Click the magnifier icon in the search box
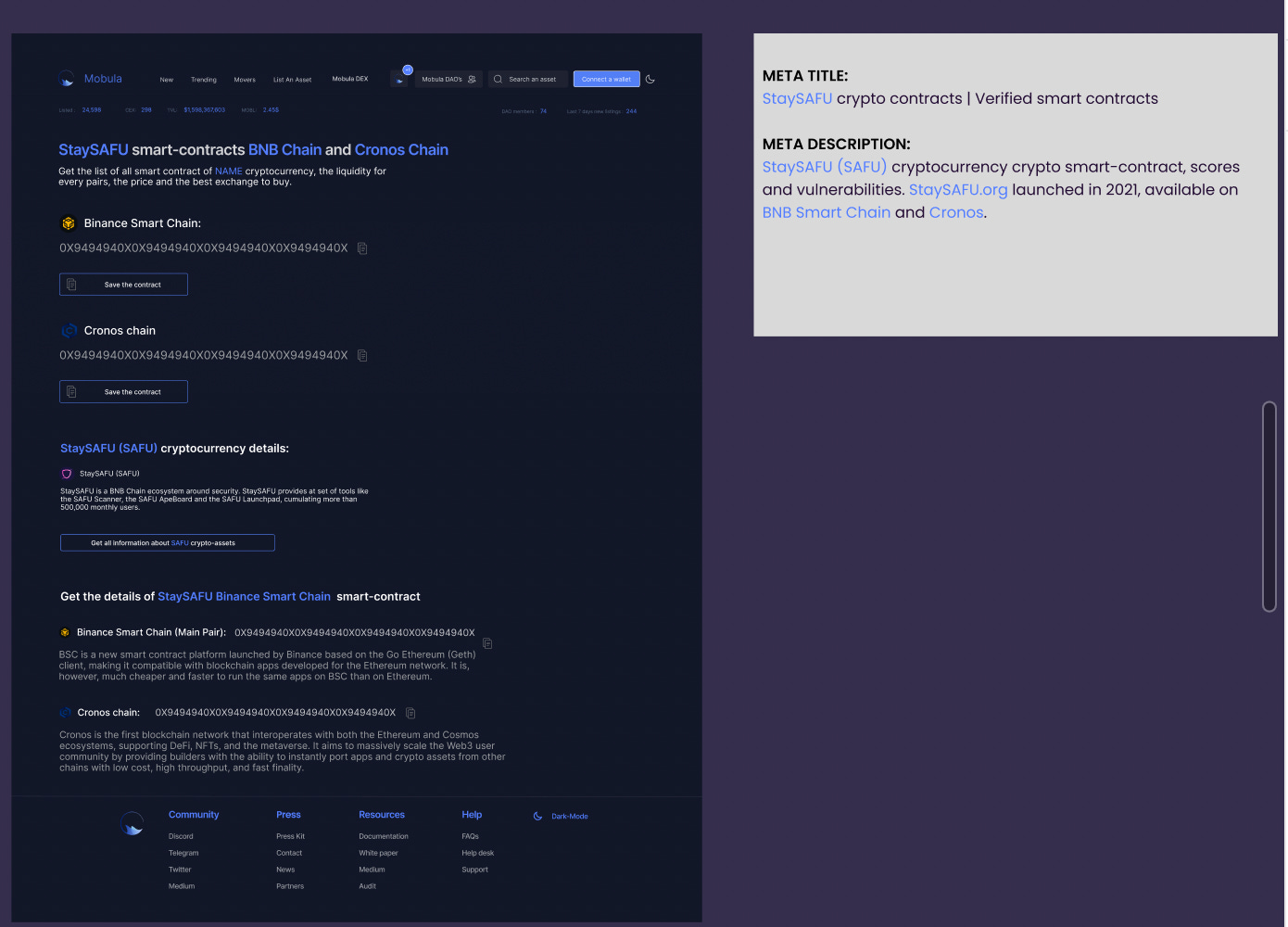Screen dimensions: 1288x927 499,80
